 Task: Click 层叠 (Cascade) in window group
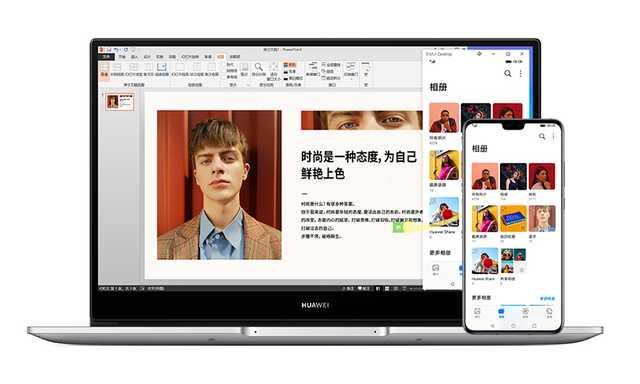(x=327, y=71)
